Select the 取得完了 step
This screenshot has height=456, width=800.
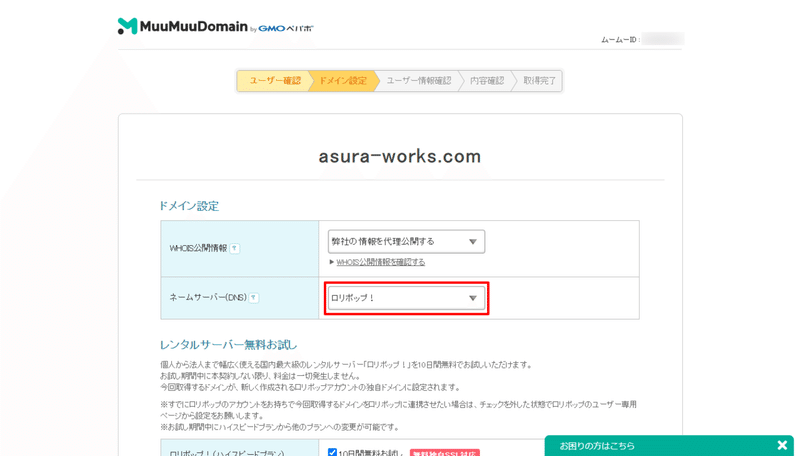[x=539, y=81]
